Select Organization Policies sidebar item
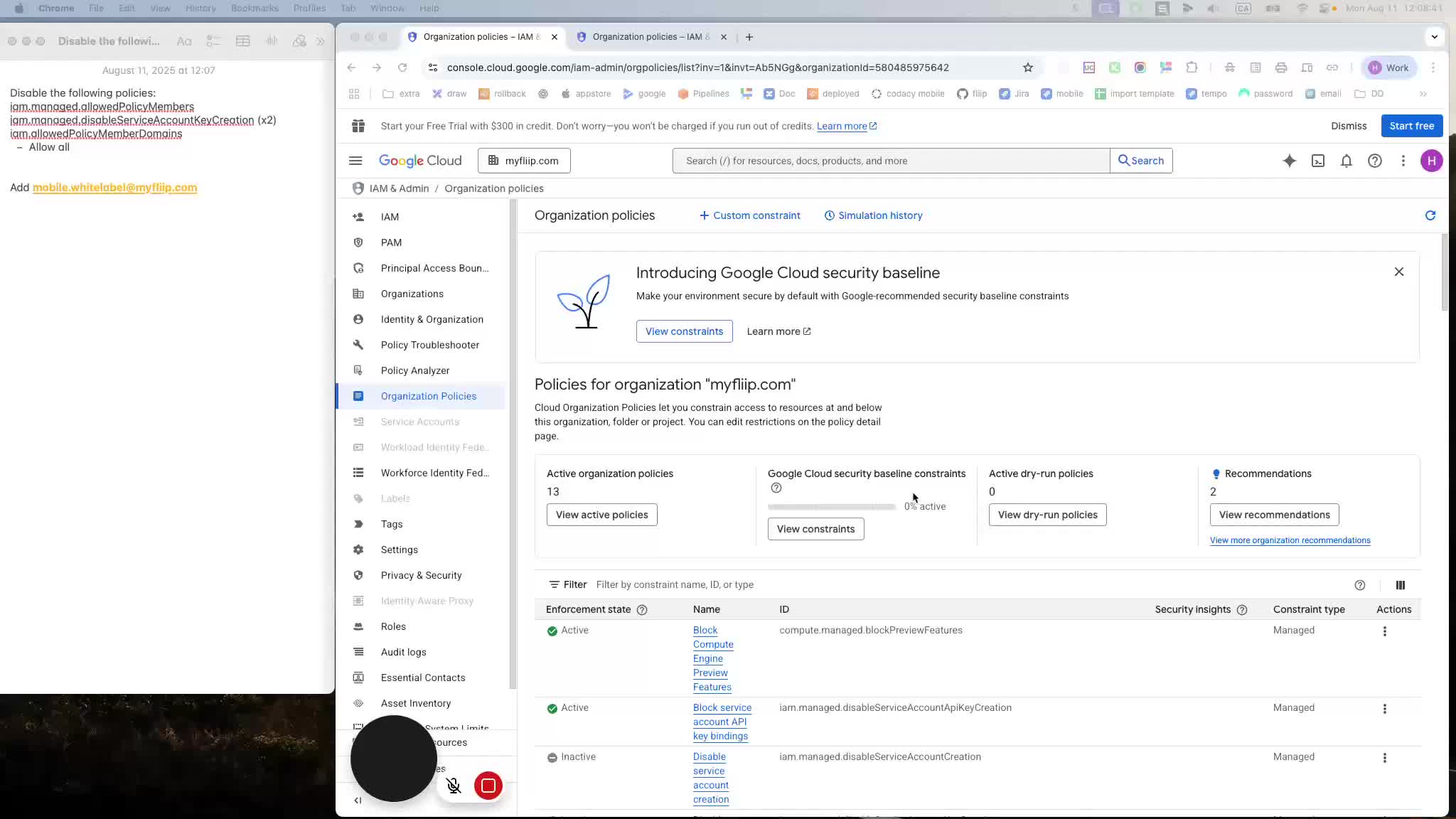The height and width of the screenshot is (819, 1456). tap(422, 396)
